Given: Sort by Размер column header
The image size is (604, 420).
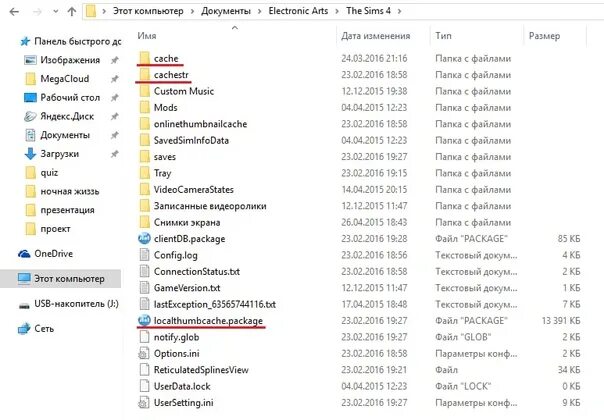Looking at the screenshot, I should (x=544, y=36).
